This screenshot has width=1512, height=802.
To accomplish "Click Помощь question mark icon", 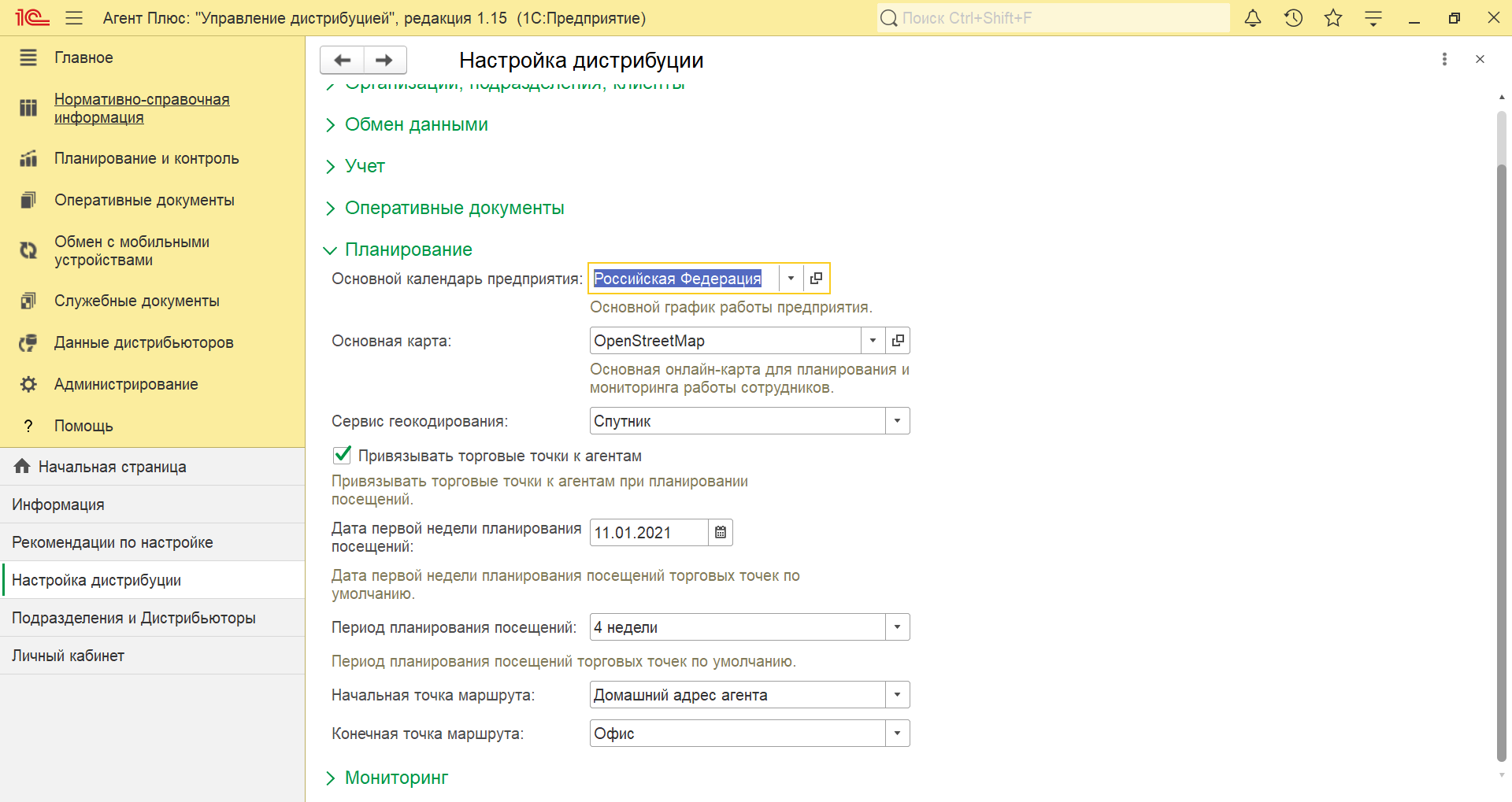I will [x=28, y=426].
